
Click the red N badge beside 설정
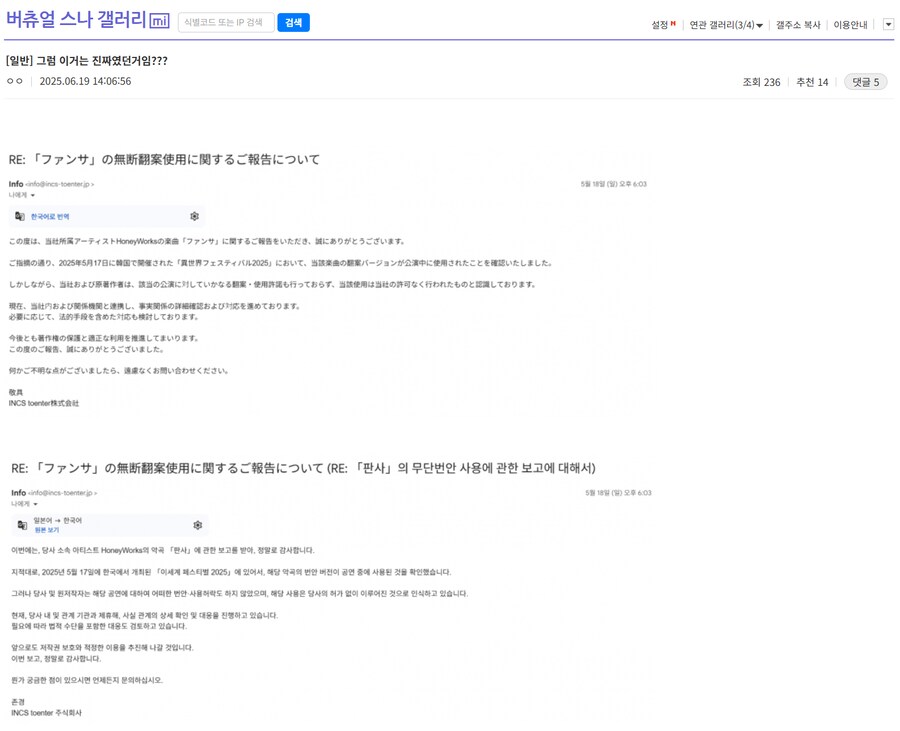tap(673, 23)
